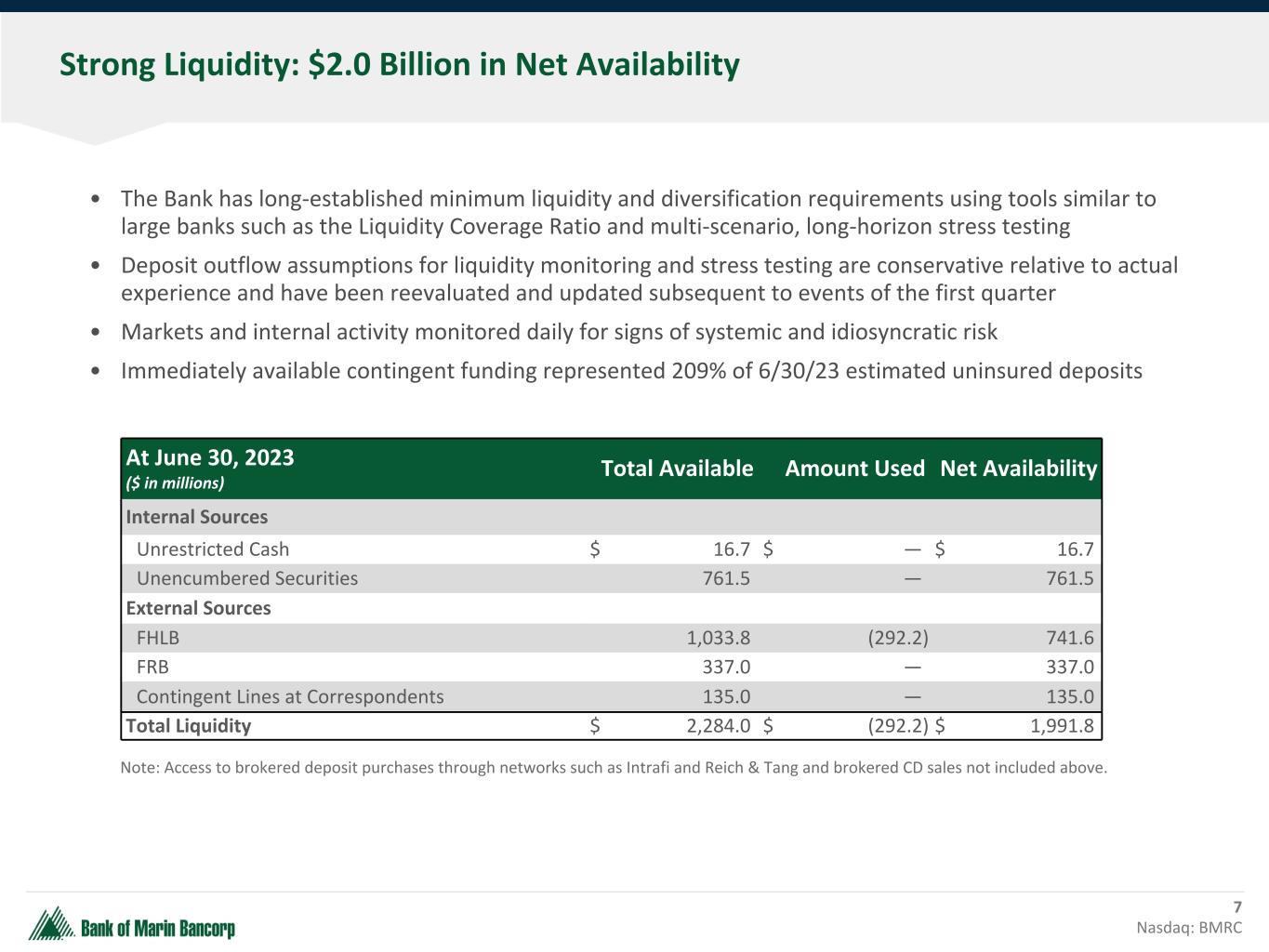
Task: Select 'Contingent Lines at Correspondents' row label
Action: [x=290, y=697]
